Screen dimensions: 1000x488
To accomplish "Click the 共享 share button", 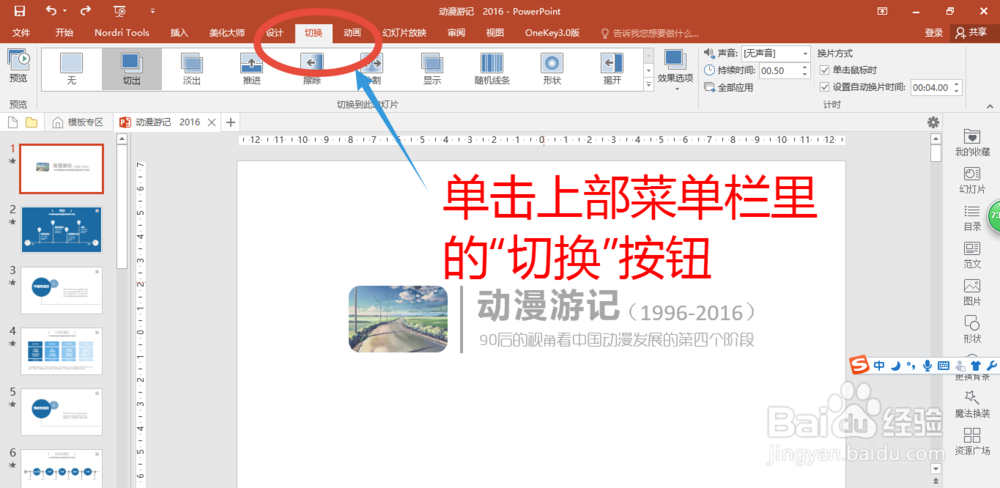I will click(973, 33).
